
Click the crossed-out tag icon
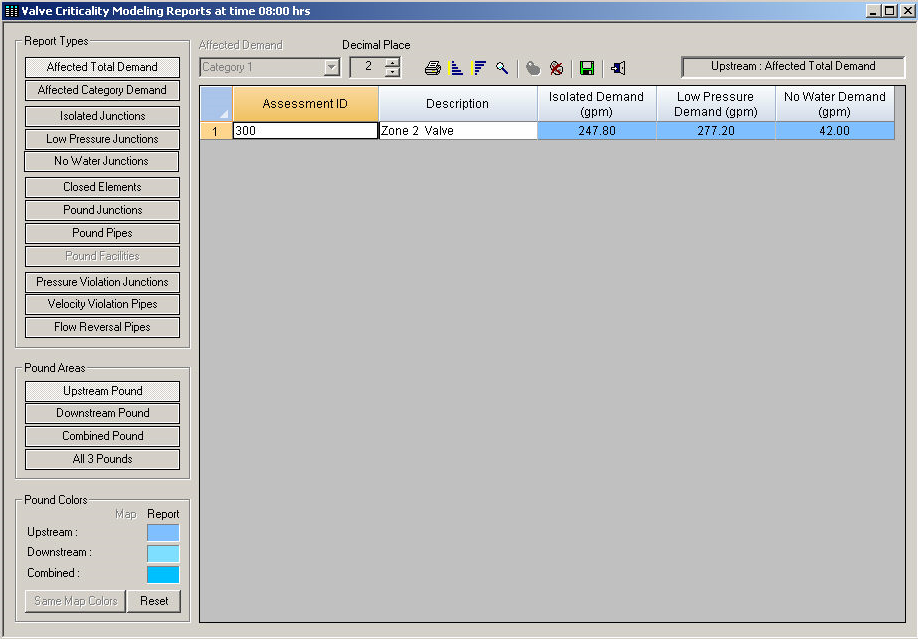[556, 68]
